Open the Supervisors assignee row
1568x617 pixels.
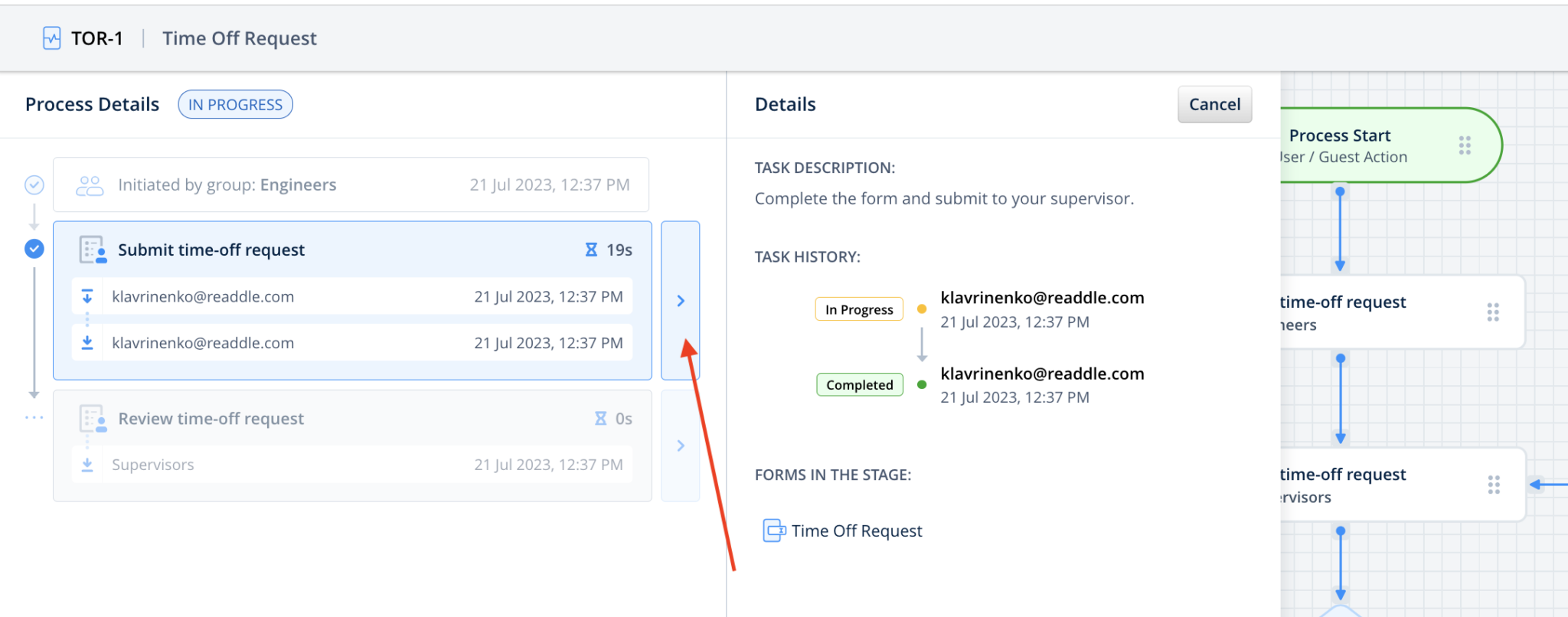pos(352,465)
